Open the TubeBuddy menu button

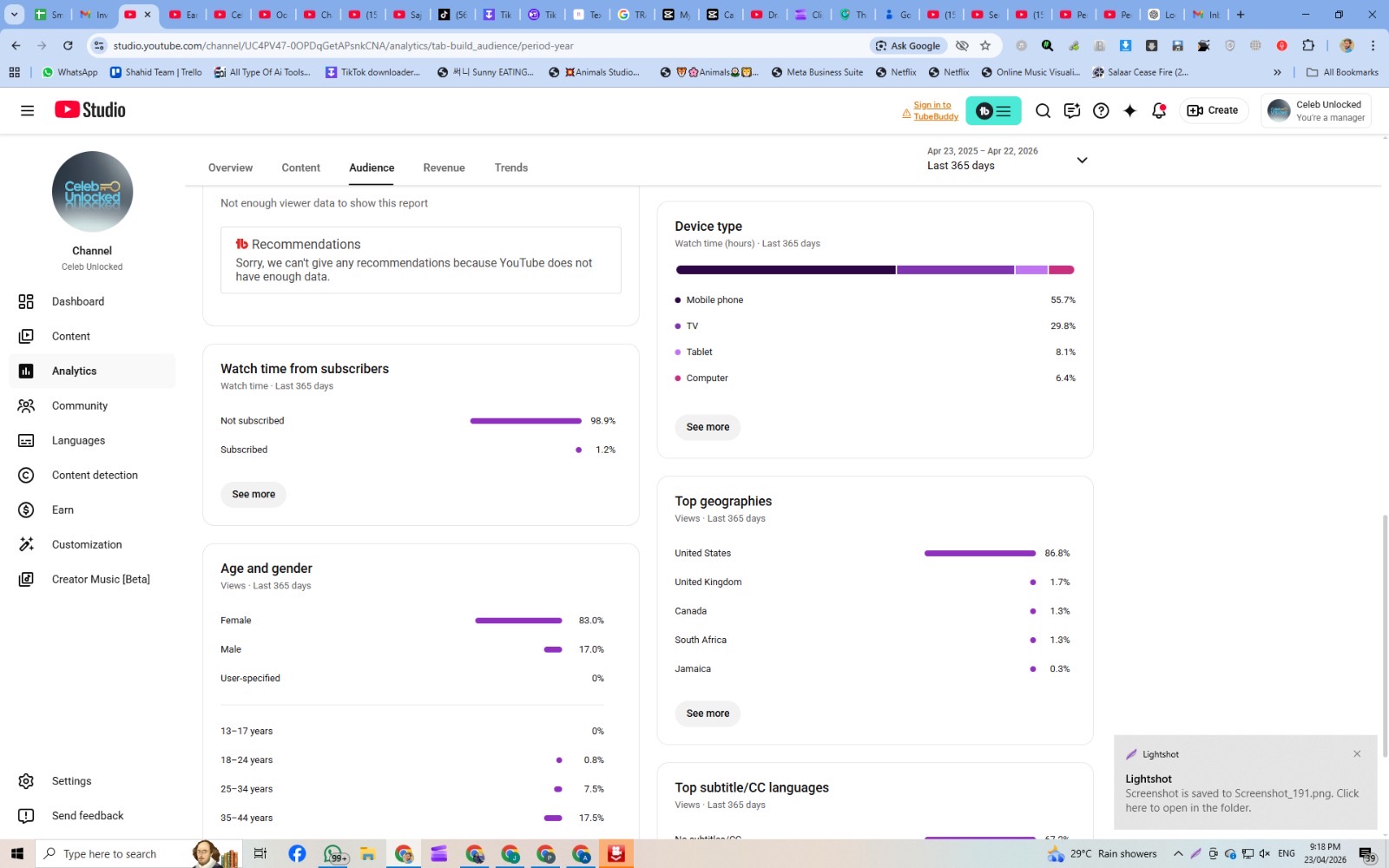[x=993, y=111]
